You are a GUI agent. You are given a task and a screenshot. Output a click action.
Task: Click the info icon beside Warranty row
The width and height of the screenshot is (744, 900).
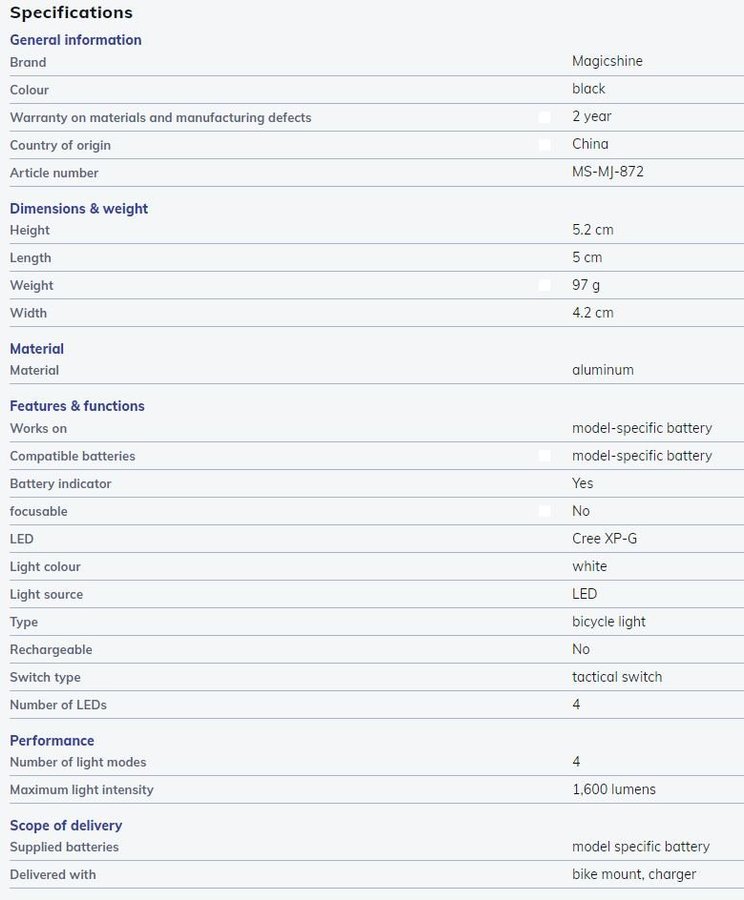pyautogui.click(x=544, y=117)
